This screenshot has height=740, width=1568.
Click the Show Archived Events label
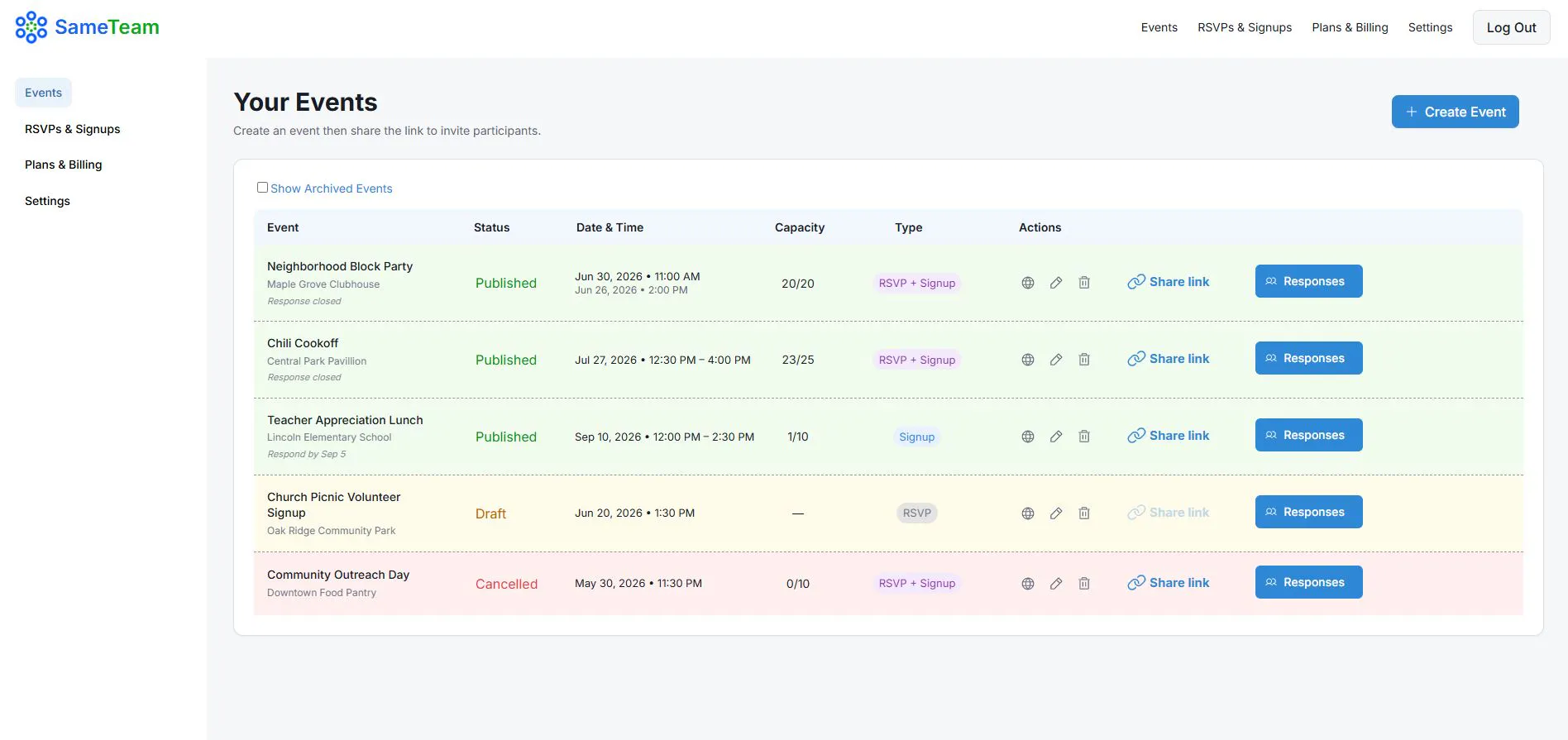click(x=331, y=189)
